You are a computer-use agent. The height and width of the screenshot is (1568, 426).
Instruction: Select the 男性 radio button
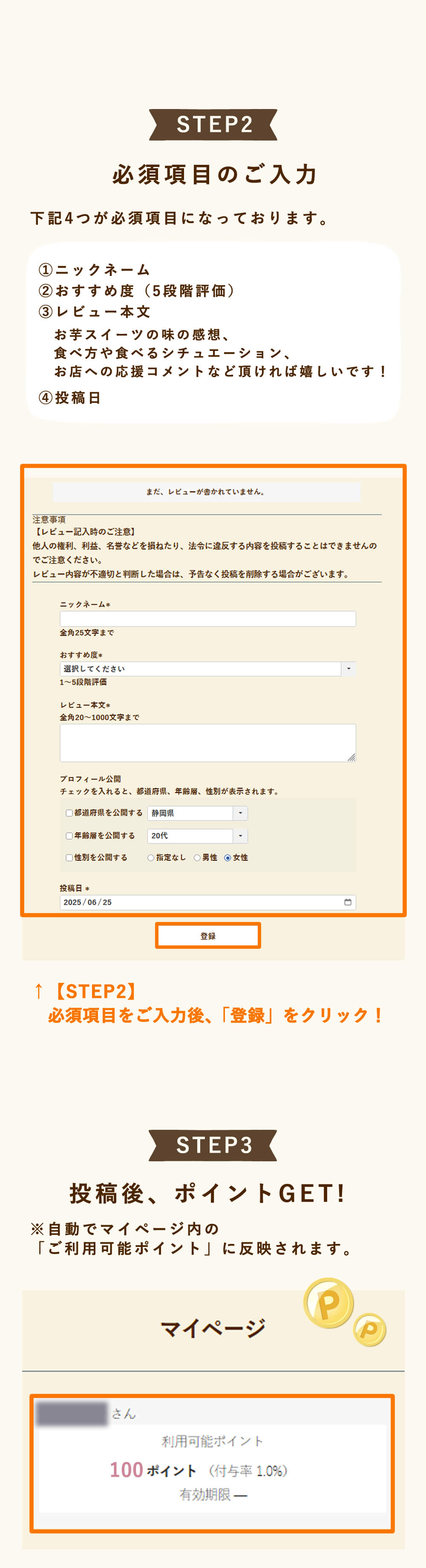click(x=197, y=857)
